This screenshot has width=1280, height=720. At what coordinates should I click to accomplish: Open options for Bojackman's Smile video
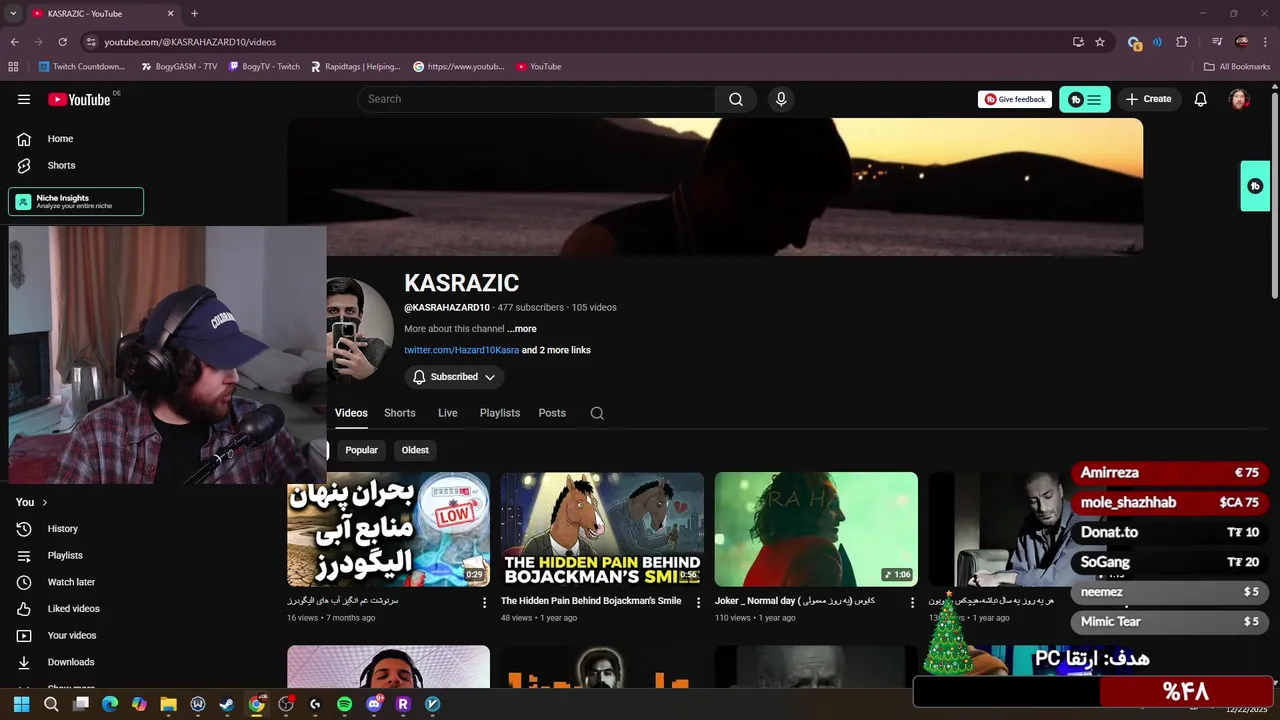click(x=698, y=603)
